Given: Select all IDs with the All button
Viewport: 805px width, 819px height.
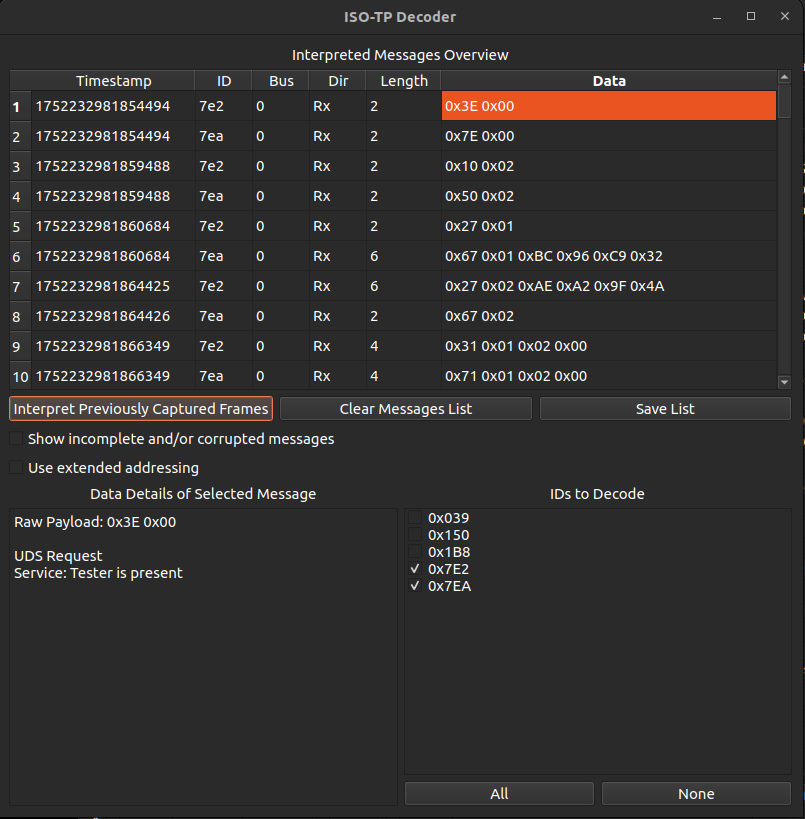Looking at the screenshot, I should pos(499,794).
